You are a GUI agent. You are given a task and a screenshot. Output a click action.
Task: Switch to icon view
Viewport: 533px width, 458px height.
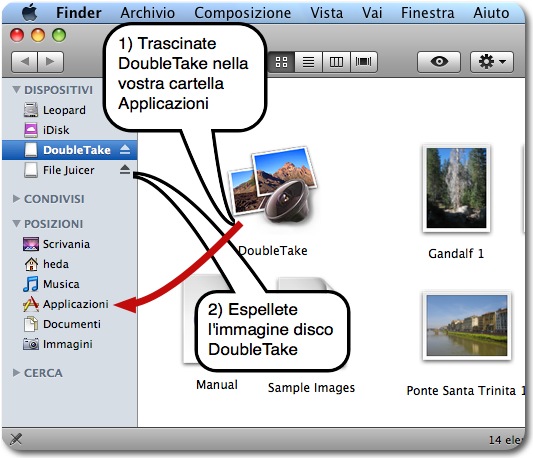pos(281,62)
